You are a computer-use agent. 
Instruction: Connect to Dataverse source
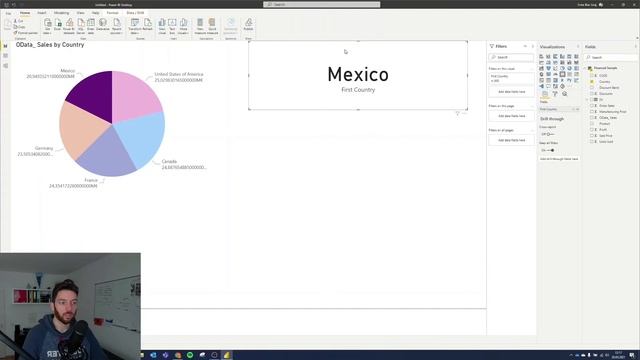(103, 24)
